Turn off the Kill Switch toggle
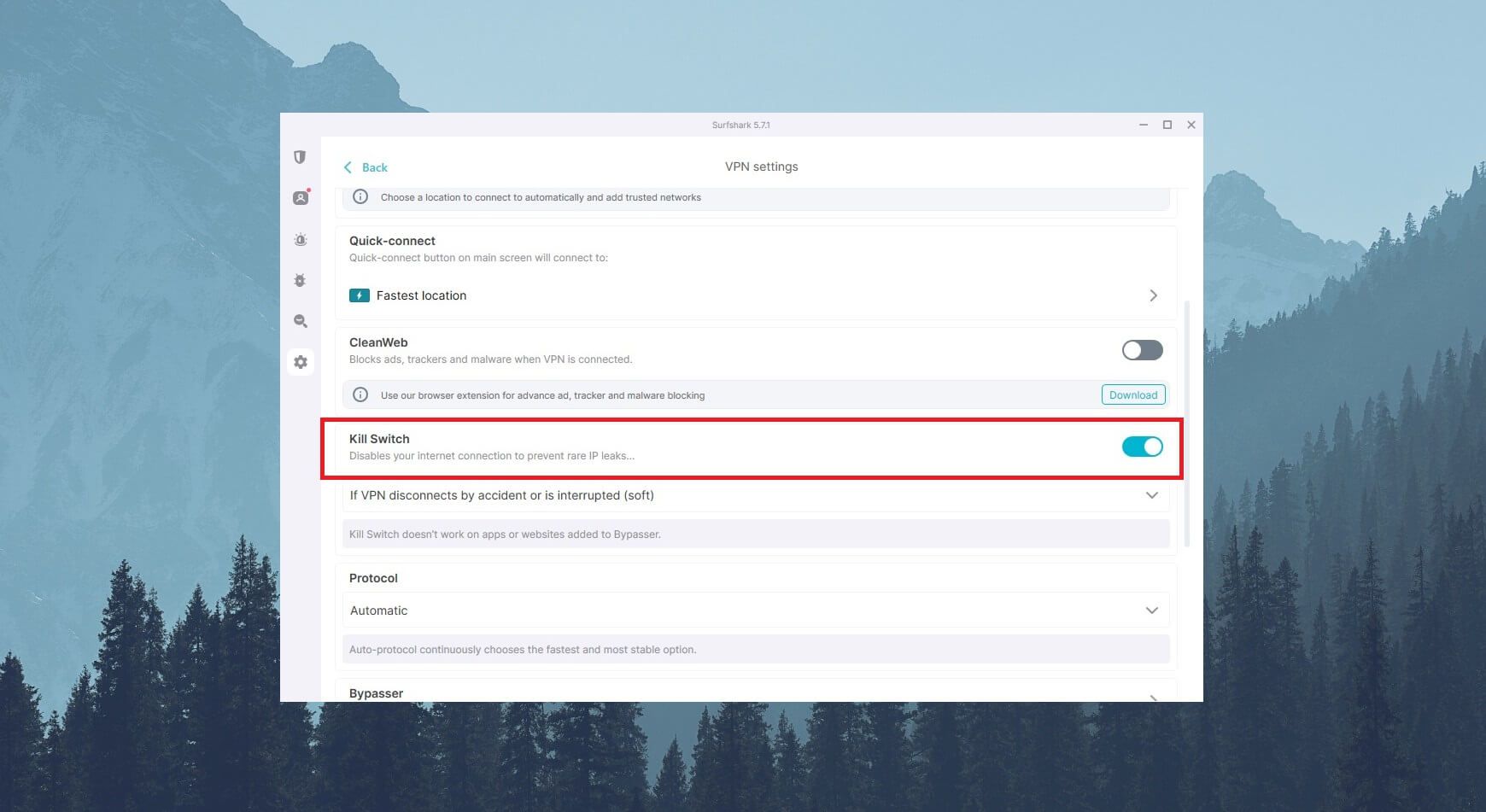Viewport: 1486px width, 812px height. pos(1143,447)
